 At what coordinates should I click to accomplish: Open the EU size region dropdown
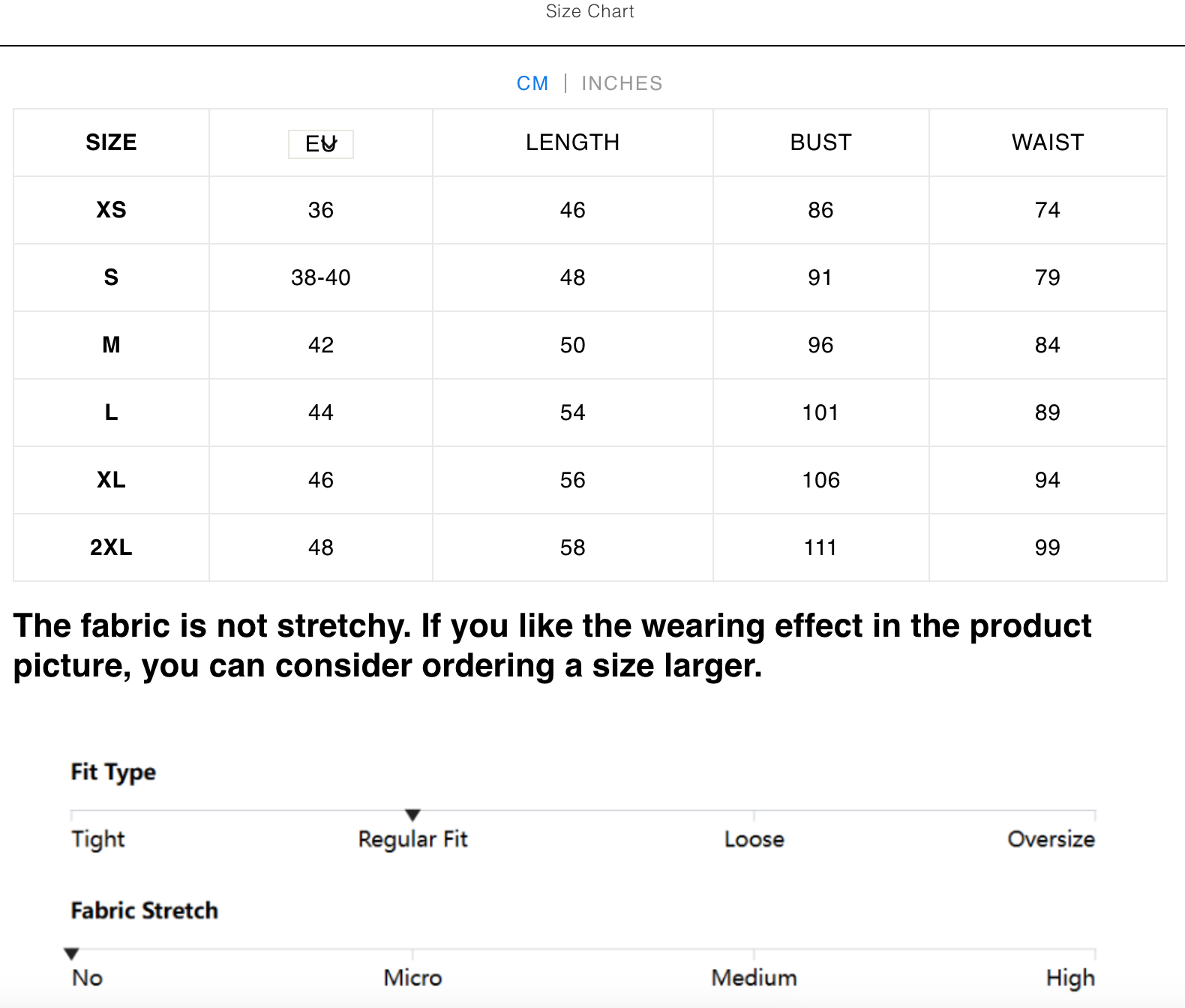pyautogui.click(x=321, y=144)
